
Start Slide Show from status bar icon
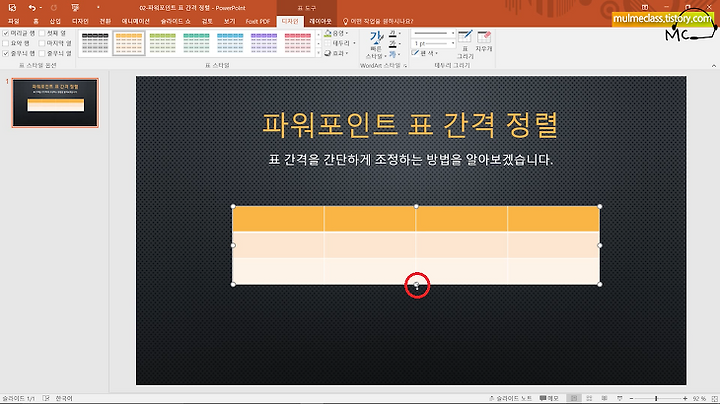tap(619, 398)
